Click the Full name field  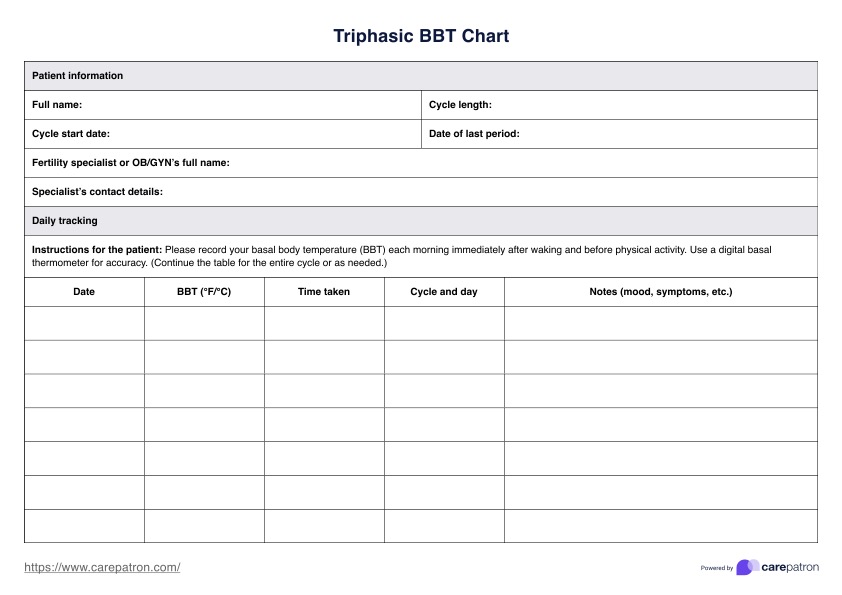pos(250,105)
